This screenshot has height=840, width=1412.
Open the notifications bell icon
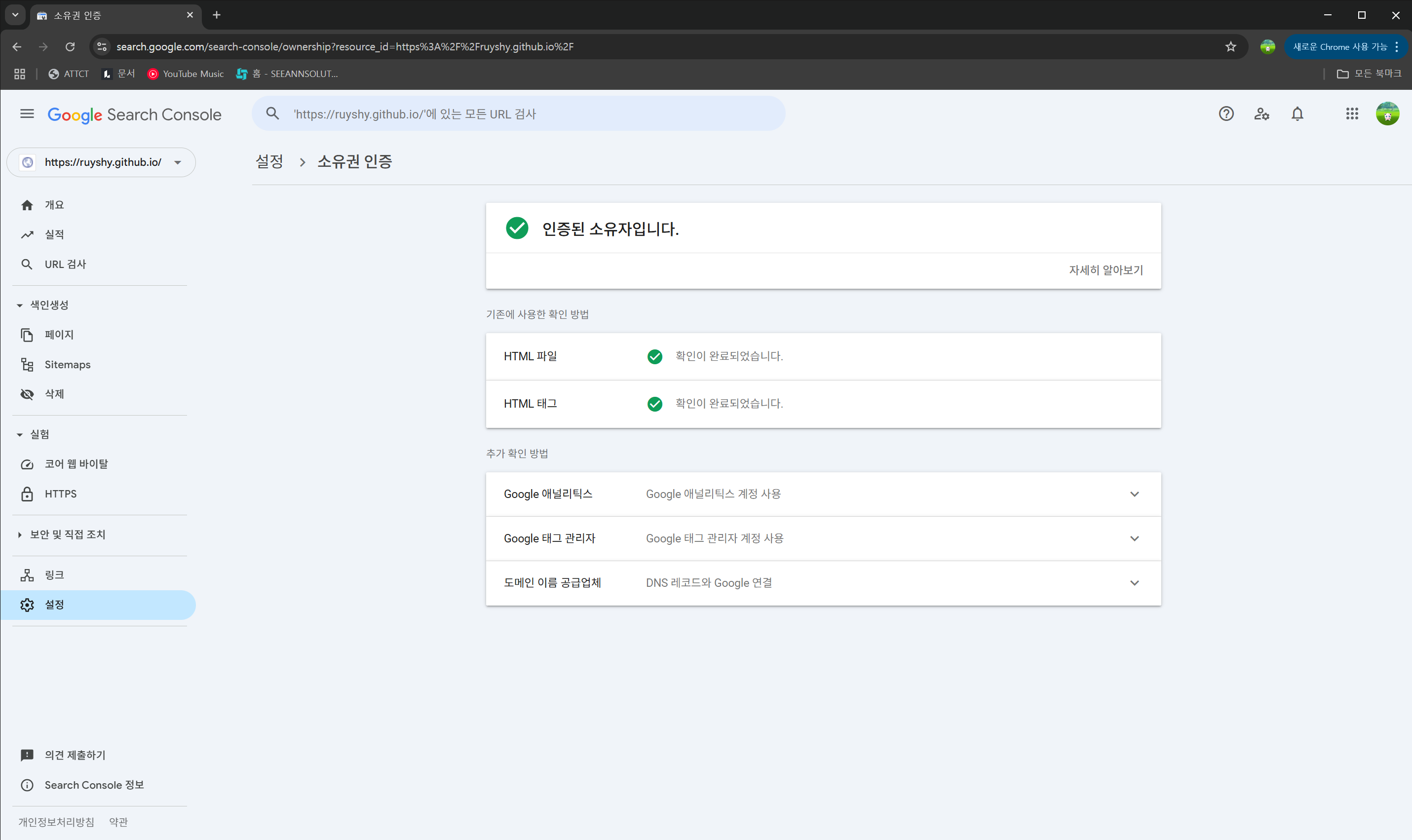[x=1297, y=114]
